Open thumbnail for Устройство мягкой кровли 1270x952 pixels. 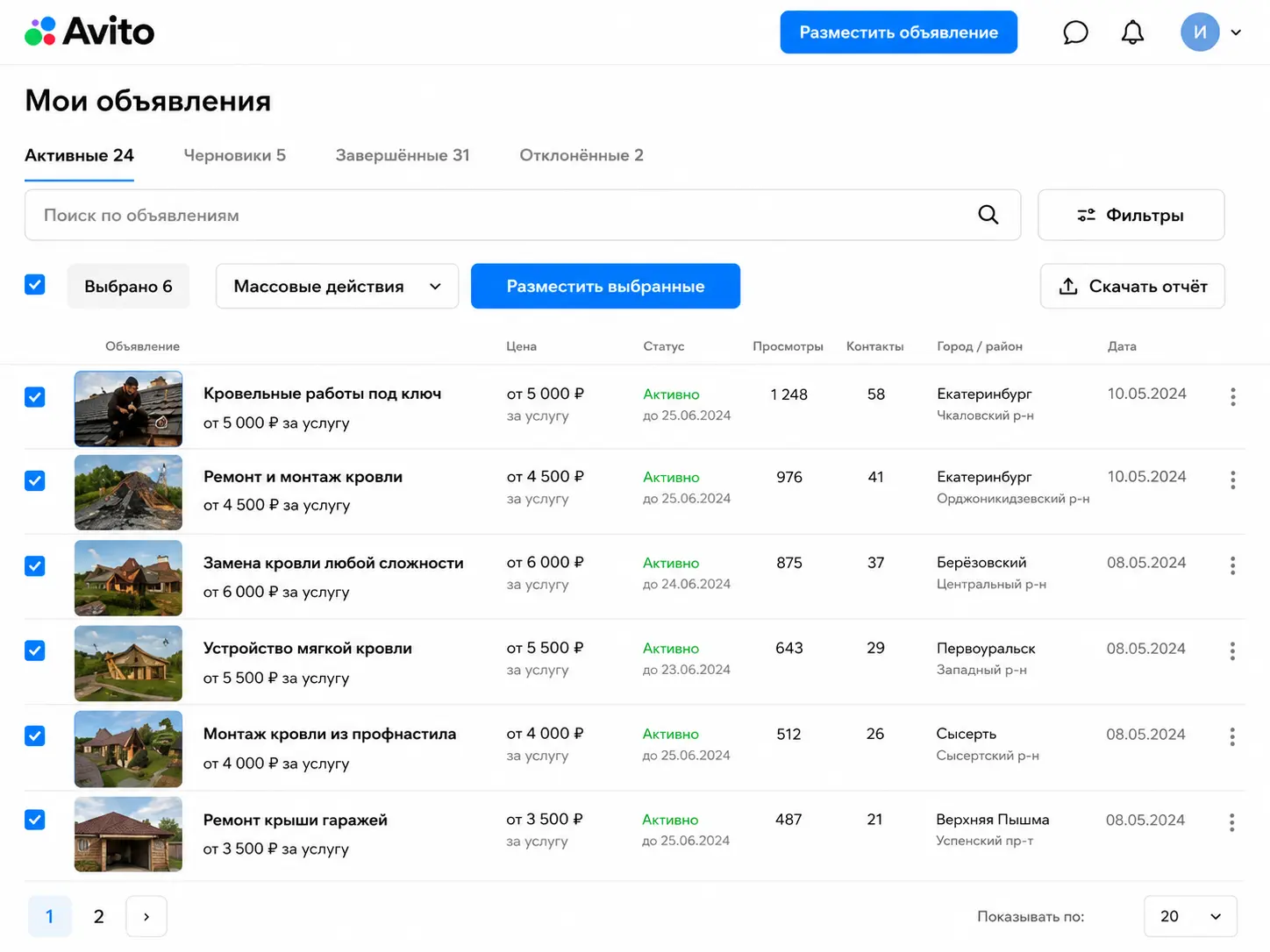(128, 663)
